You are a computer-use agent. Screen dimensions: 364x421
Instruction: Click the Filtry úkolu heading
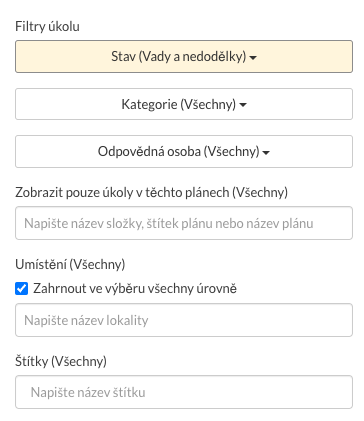point(47,26)
